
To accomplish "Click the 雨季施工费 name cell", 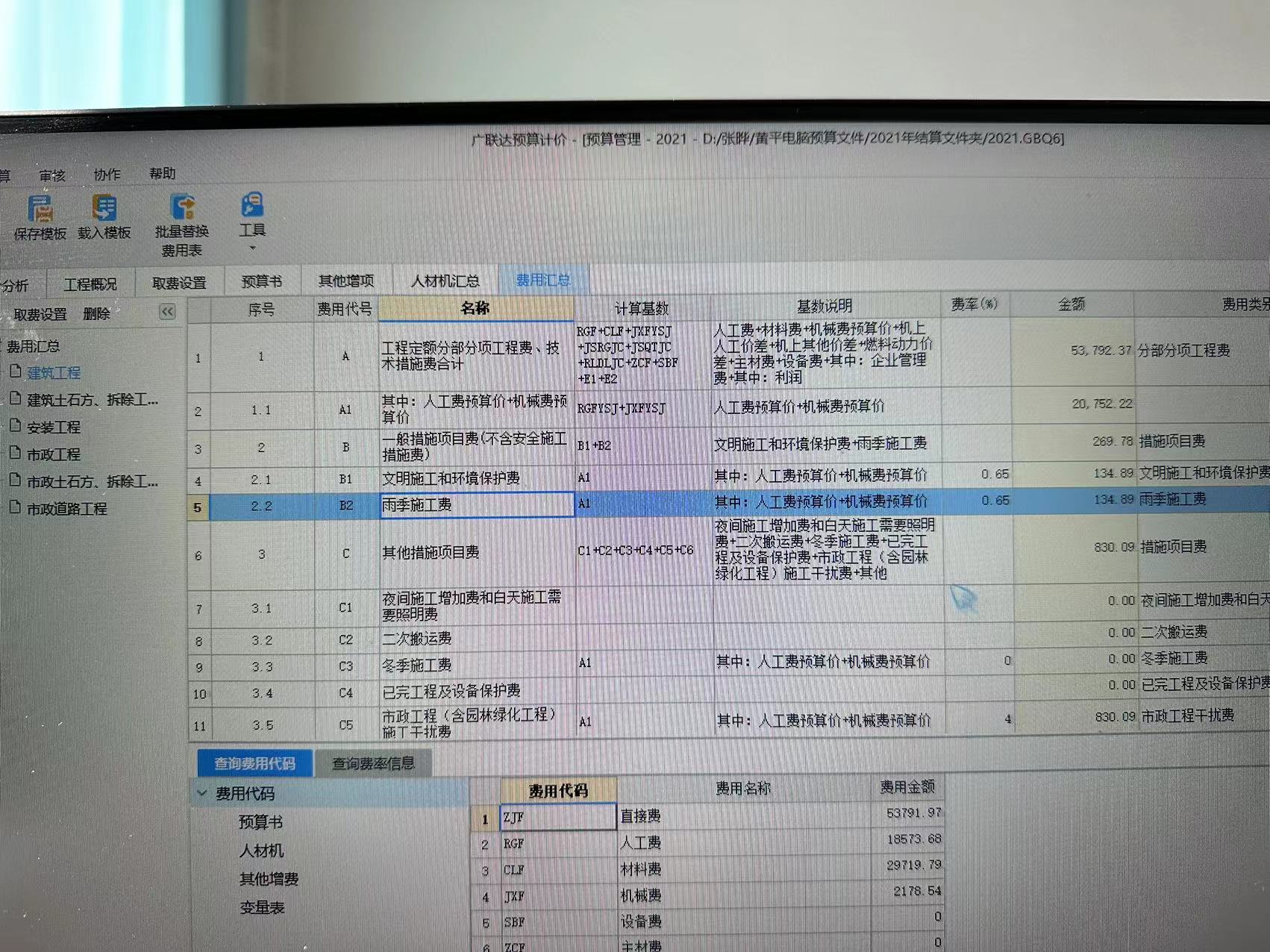I will click(477, 505).
